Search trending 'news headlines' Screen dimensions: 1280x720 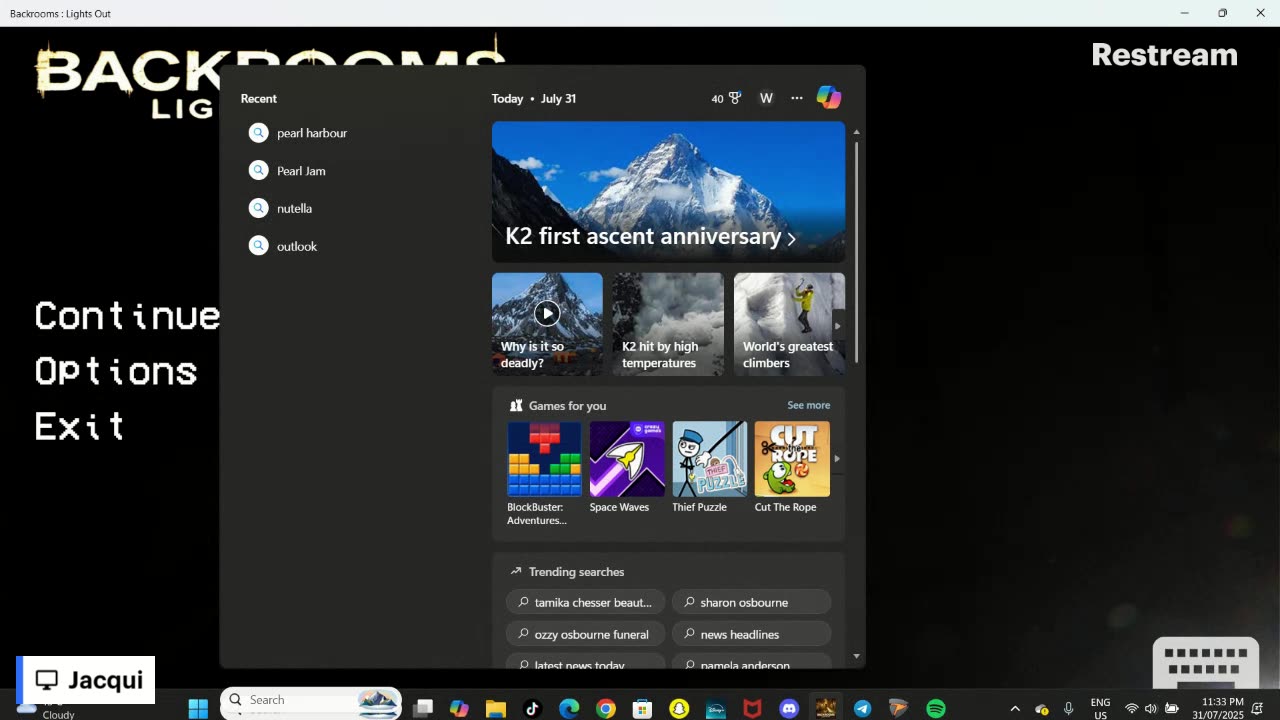pos(751,634)
